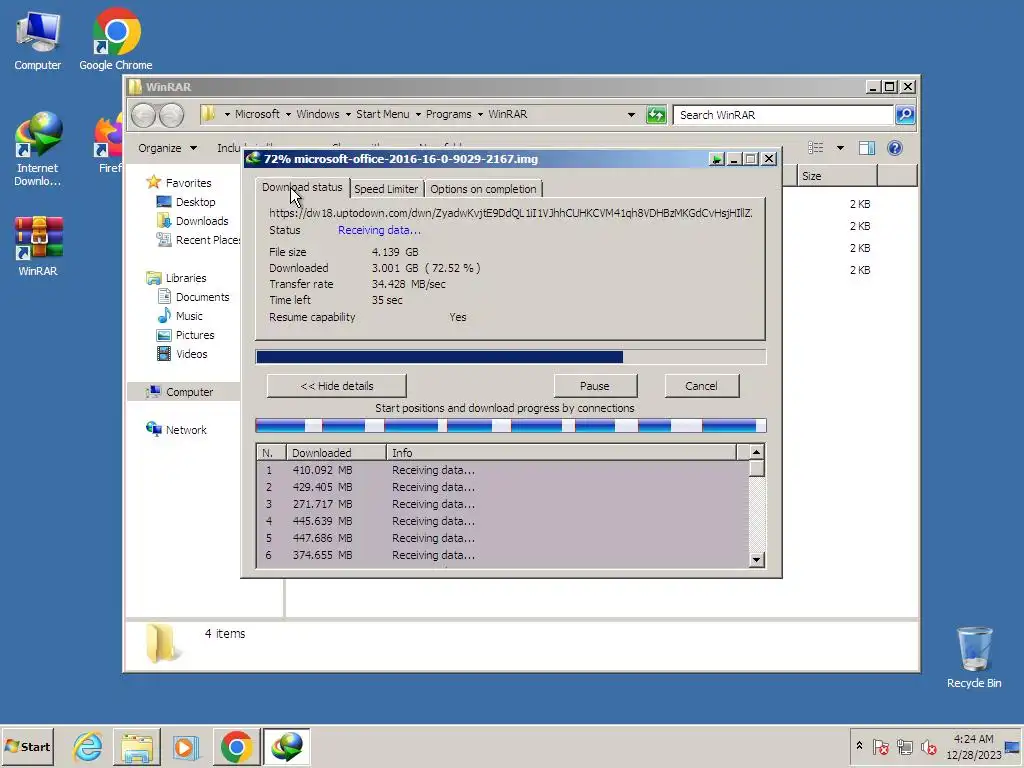1024x768 pixels.
Task: Click the connections progress segments bar
Action: [x=511, y=426]
